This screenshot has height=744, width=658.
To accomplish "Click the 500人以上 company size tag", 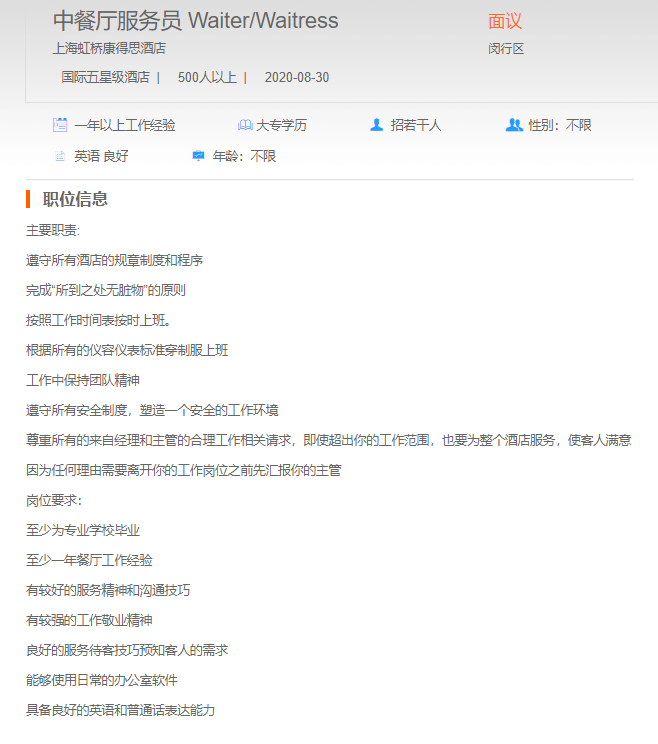I will tap(207, 78).
